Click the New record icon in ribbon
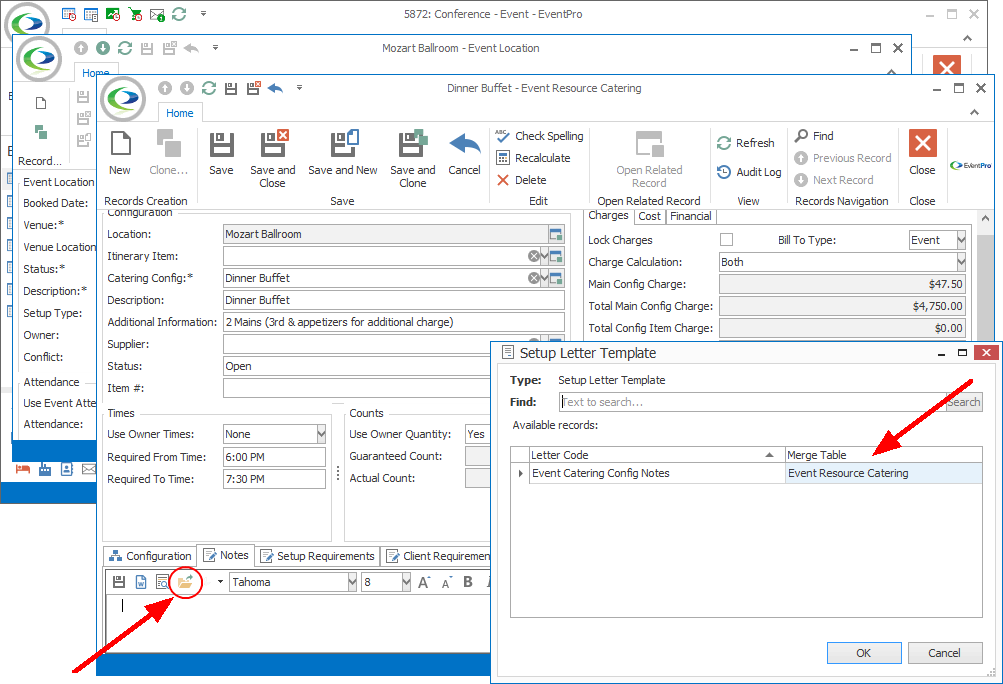The height and width of the screenshot is (684, 1003). [x=120, y=153]
